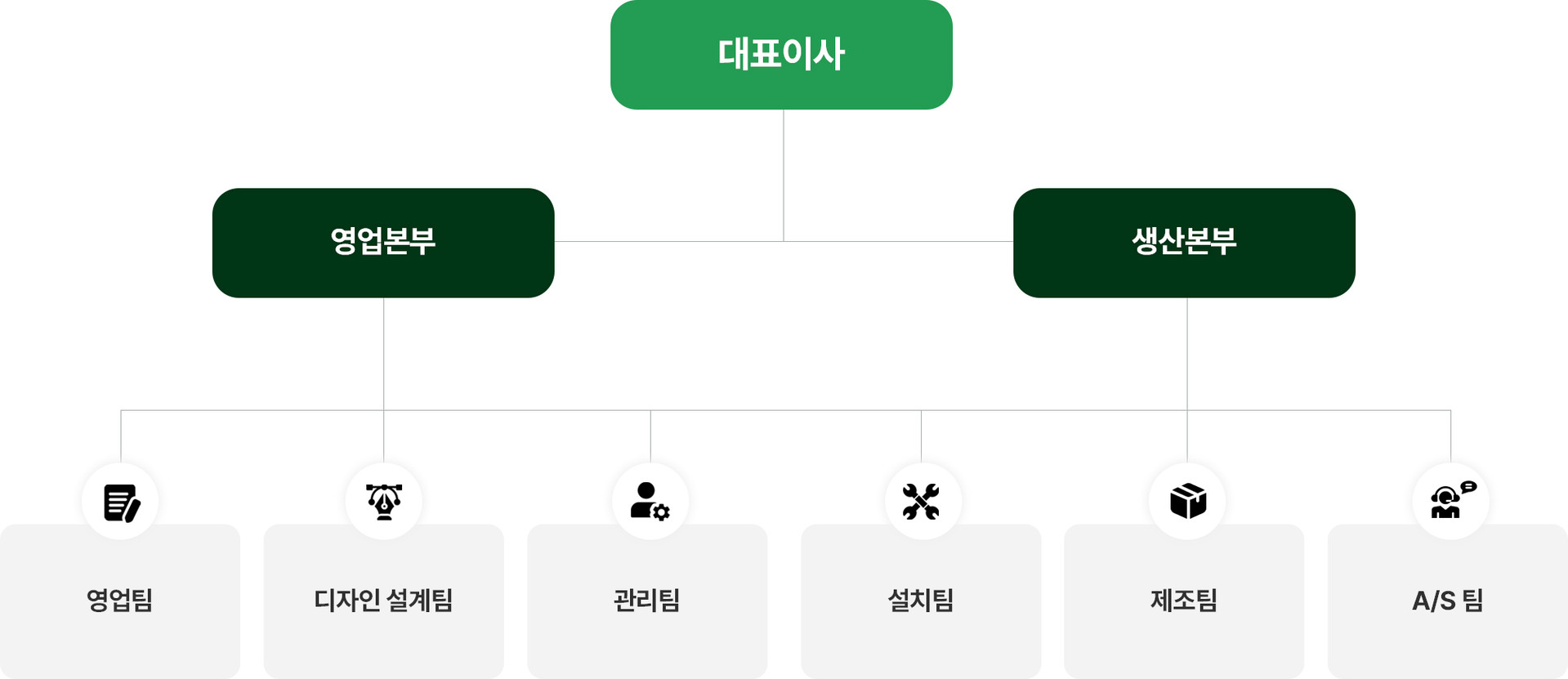Select the 디자인 설계팀 text label
The image size is (1568, 679).
click(x=383, y=601)
